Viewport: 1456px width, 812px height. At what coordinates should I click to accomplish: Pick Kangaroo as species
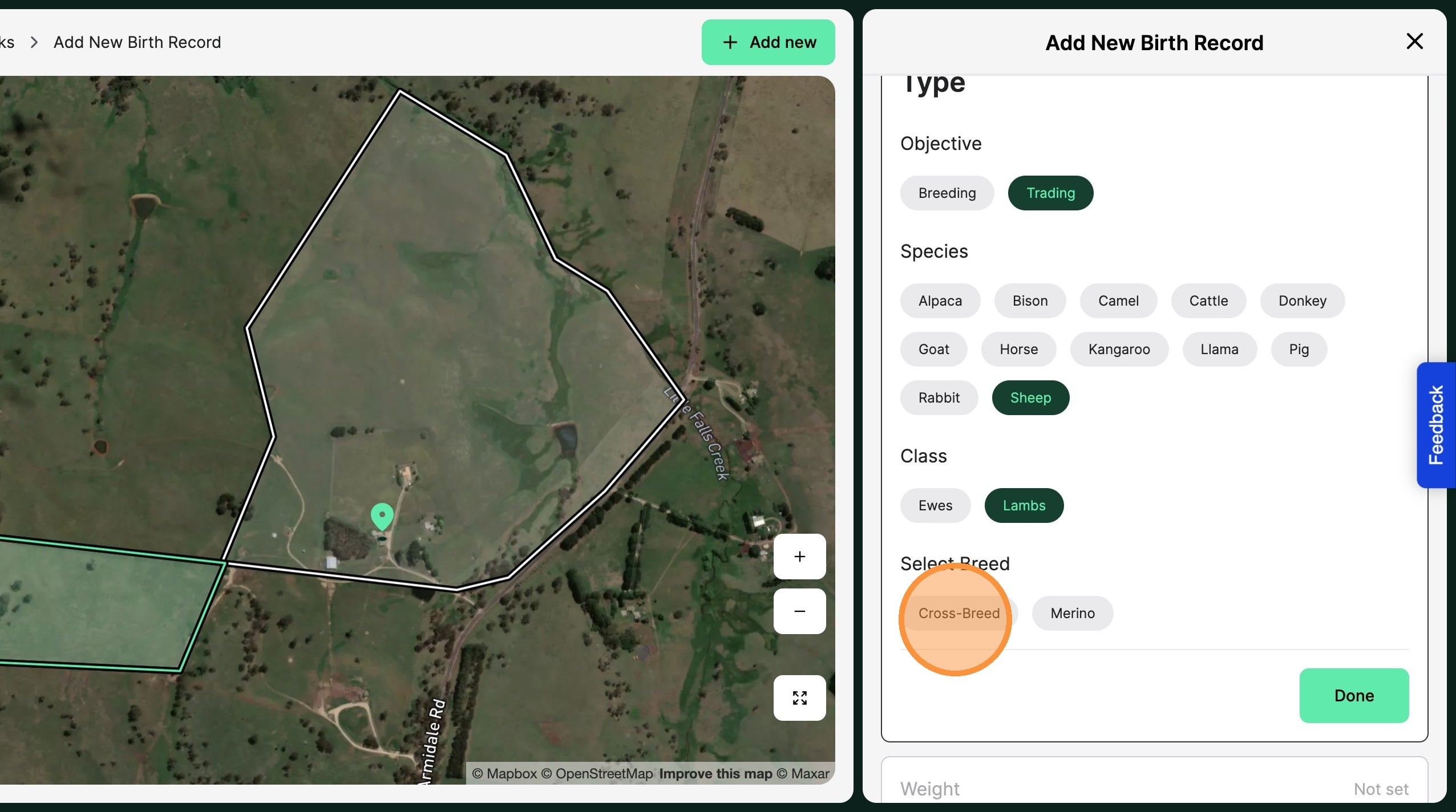pos(1118,350)
